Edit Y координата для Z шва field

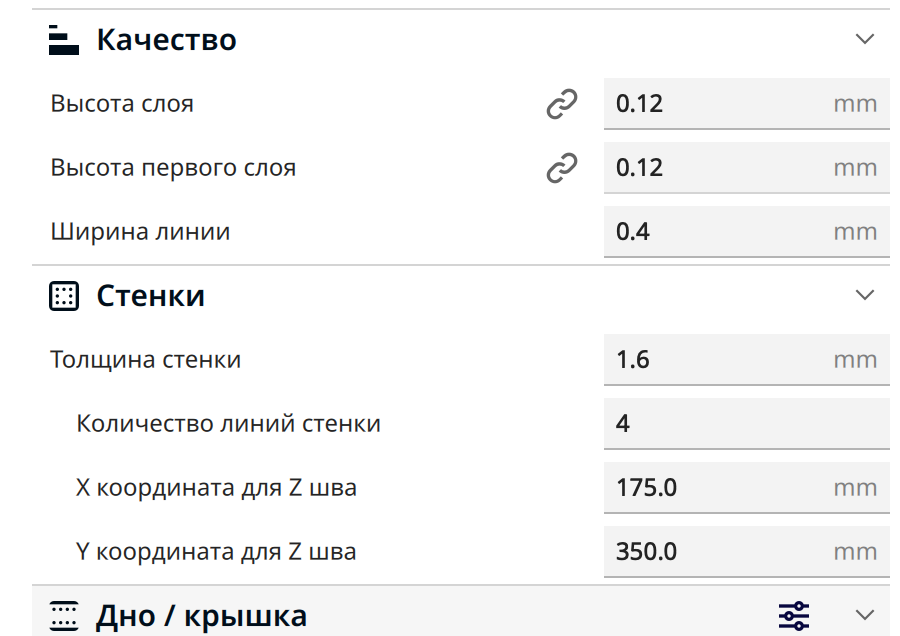(x=747, y=552)
